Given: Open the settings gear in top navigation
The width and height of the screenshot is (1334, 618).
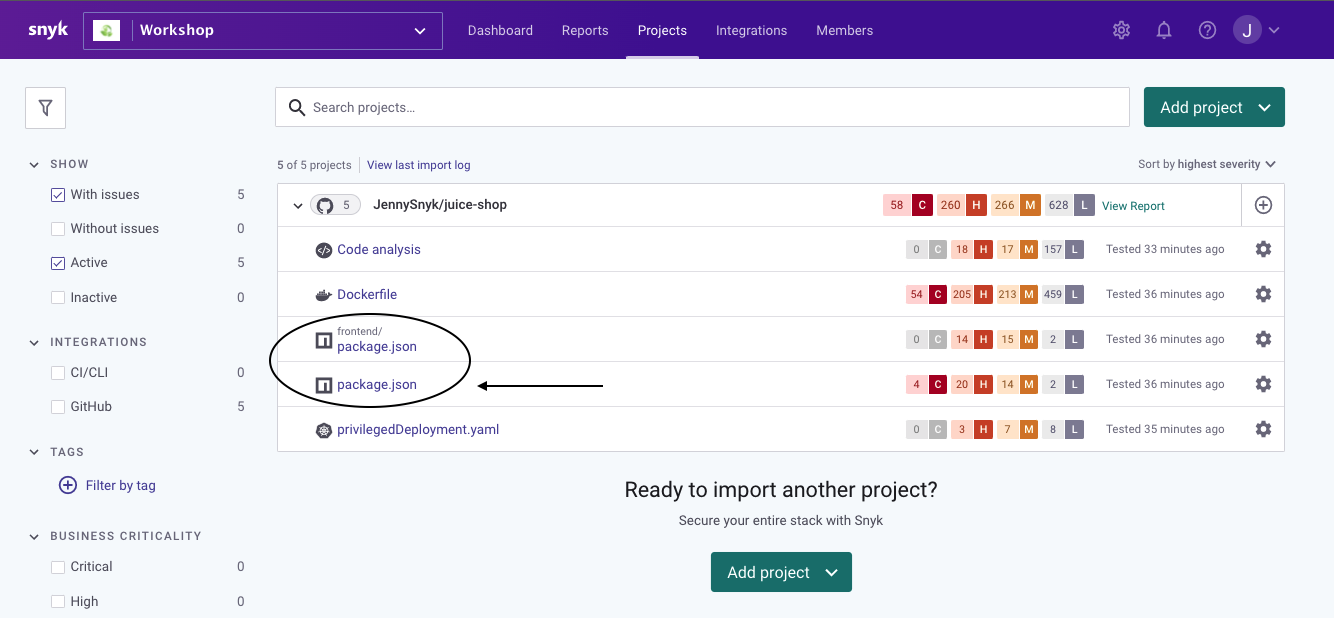Looking at the screenshot, I should click(1121, 30).
